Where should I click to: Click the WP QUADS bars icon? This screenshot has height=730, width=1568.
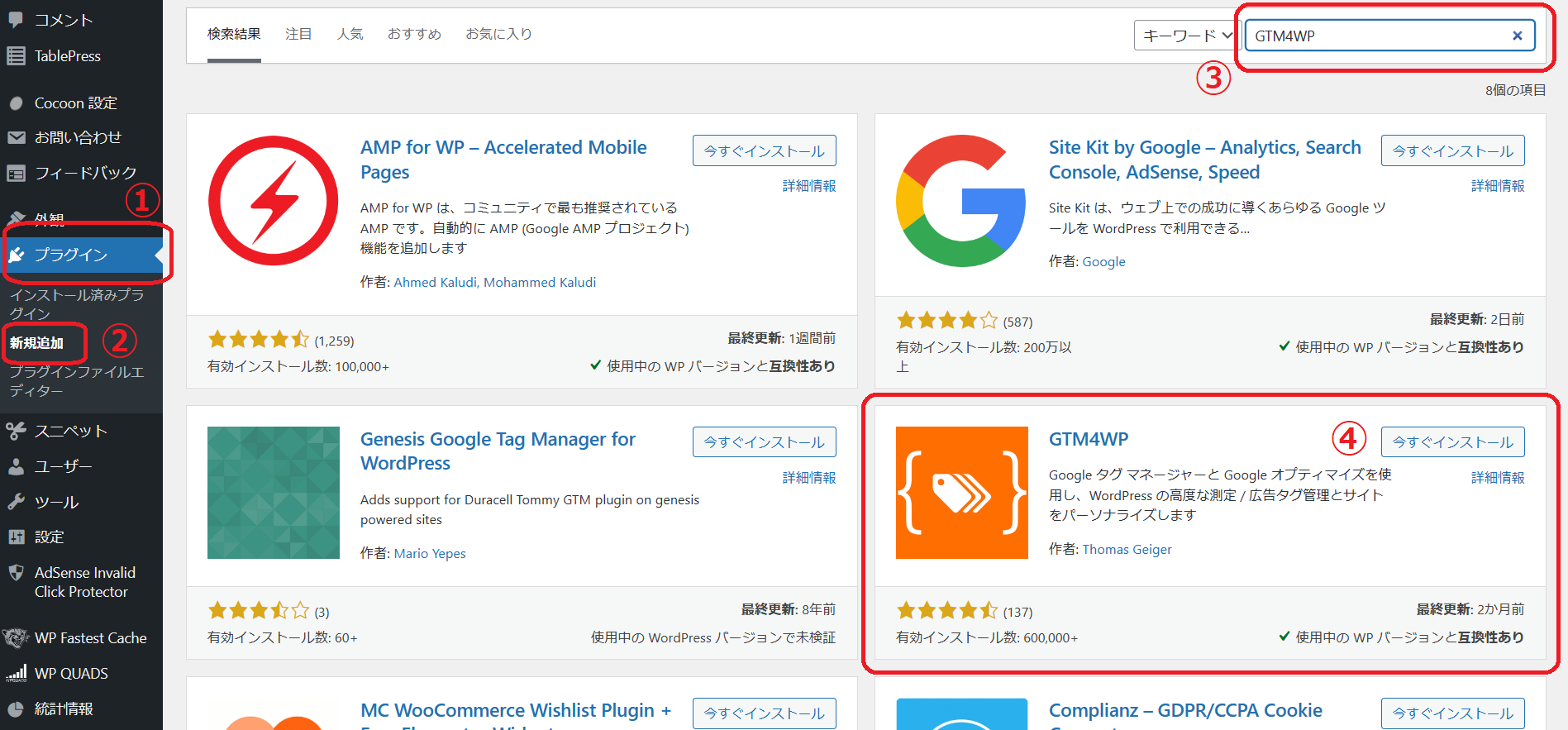[16, 673]
